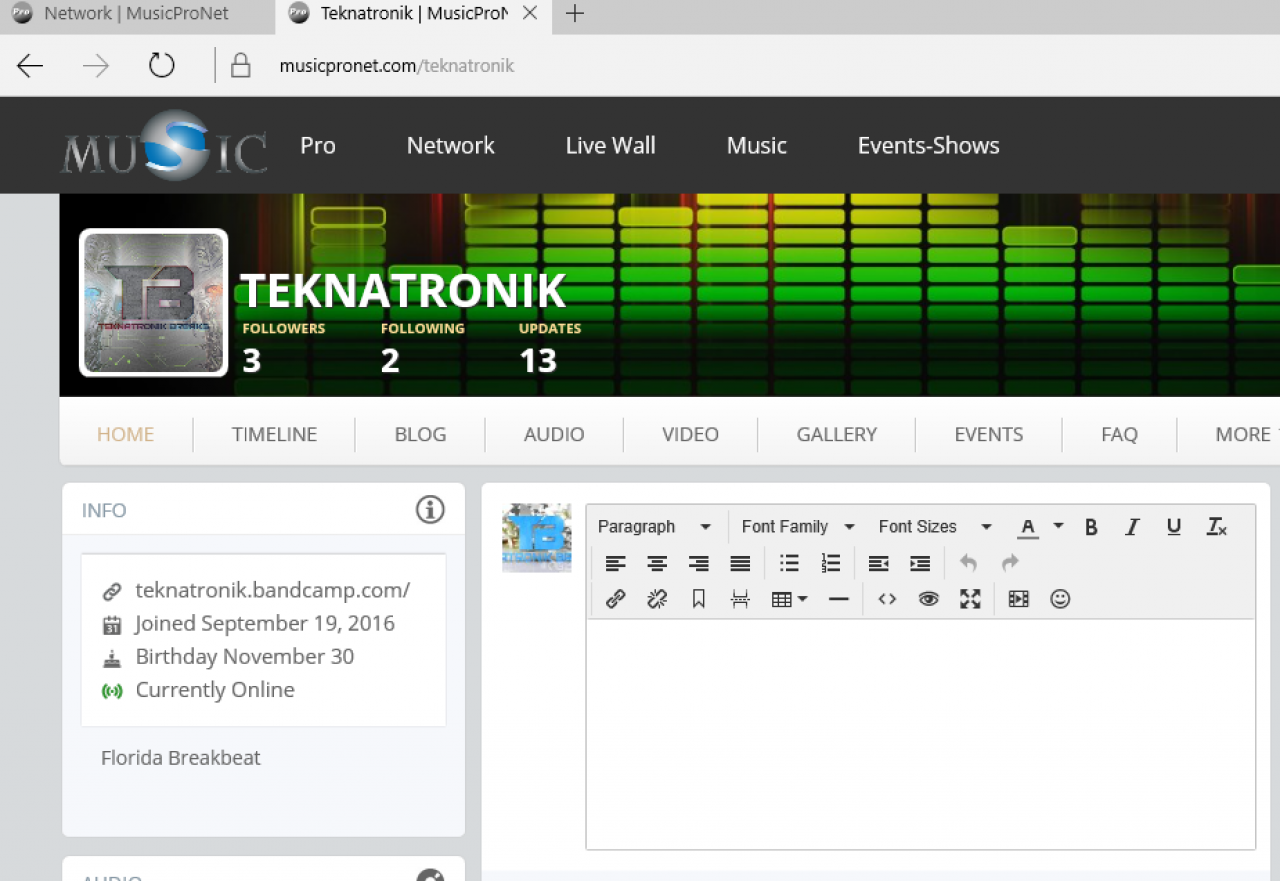1280x881 pixels.
Task: Open the Paragraph format dropdown
Action: click(654, 527)
